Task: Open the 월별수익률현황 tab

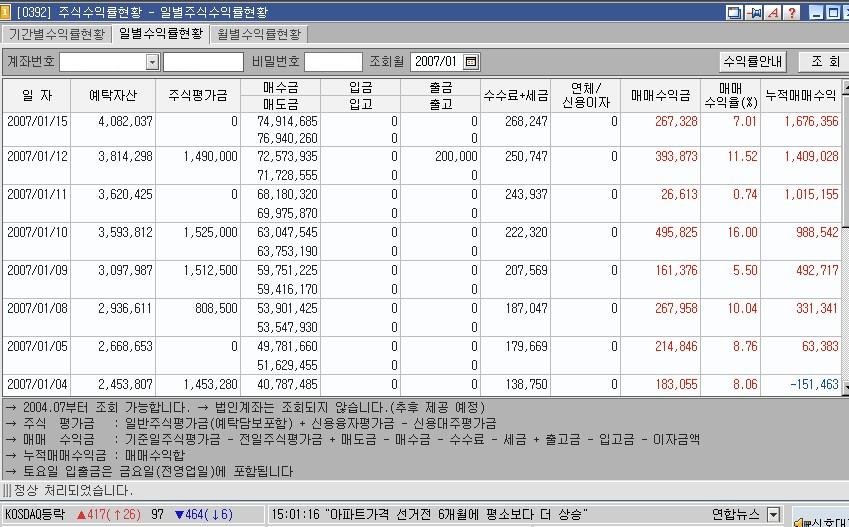Action: [260, 34]
